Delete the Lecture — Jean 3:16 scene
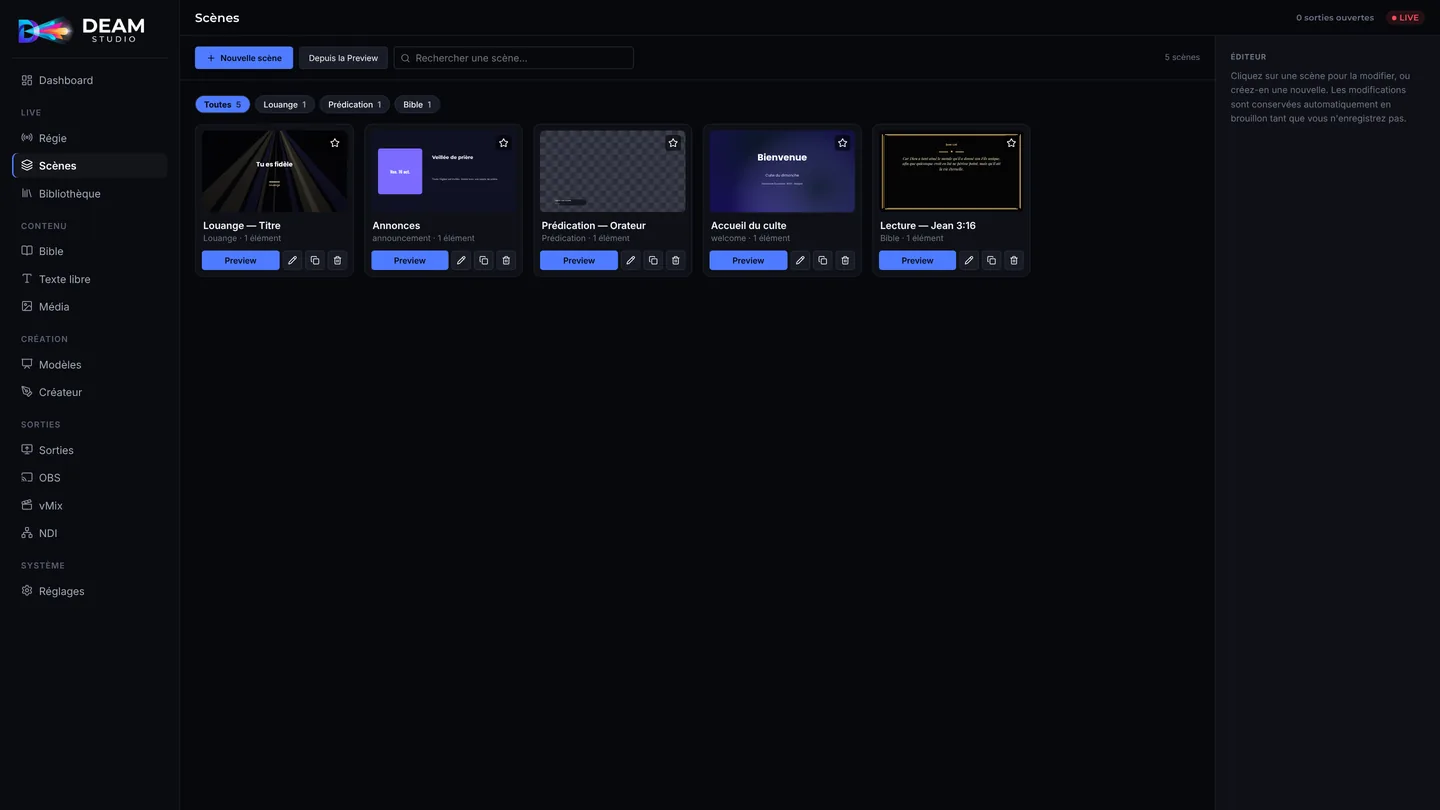 click(1014, 260)
